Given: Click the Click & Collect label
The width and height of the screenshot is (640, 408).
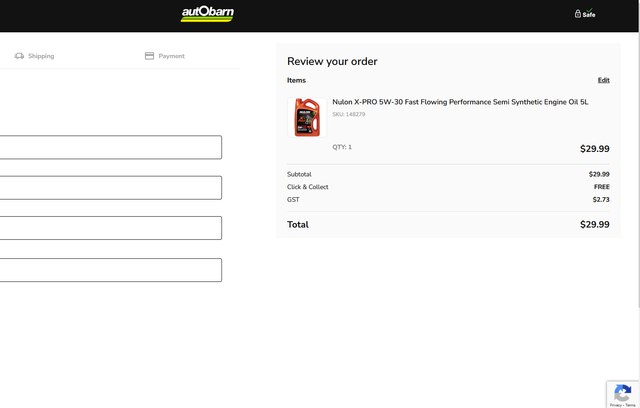Looking at the screenshot, I should tap(307, 187).
